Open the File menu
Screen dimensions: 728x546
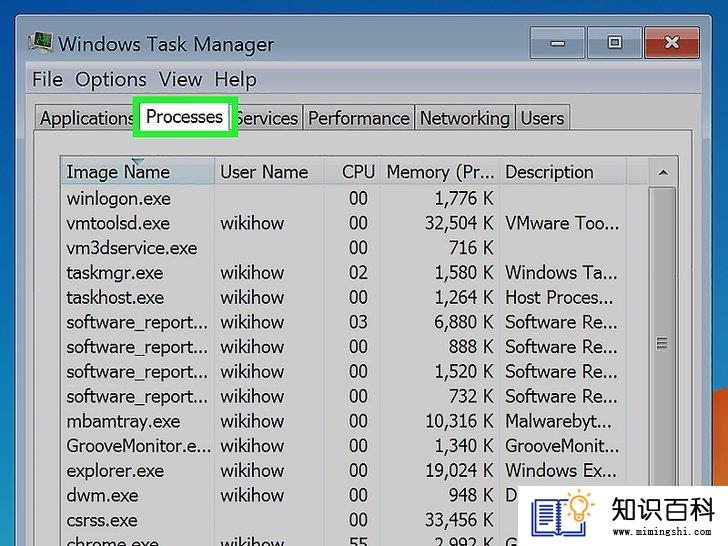(x=47, y=79)
